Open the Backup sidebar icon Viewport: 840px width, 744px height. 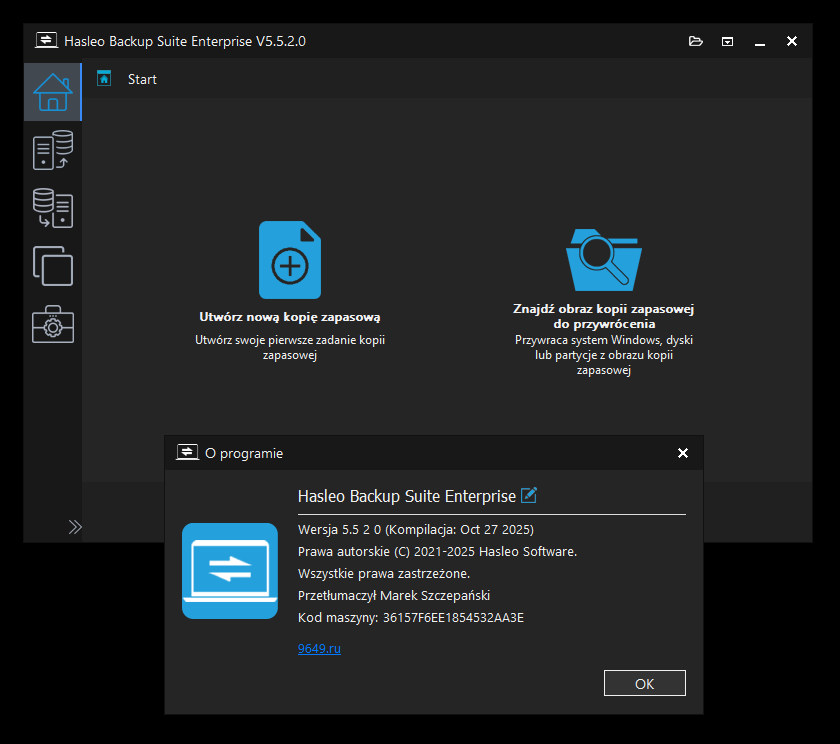(52, 150)
